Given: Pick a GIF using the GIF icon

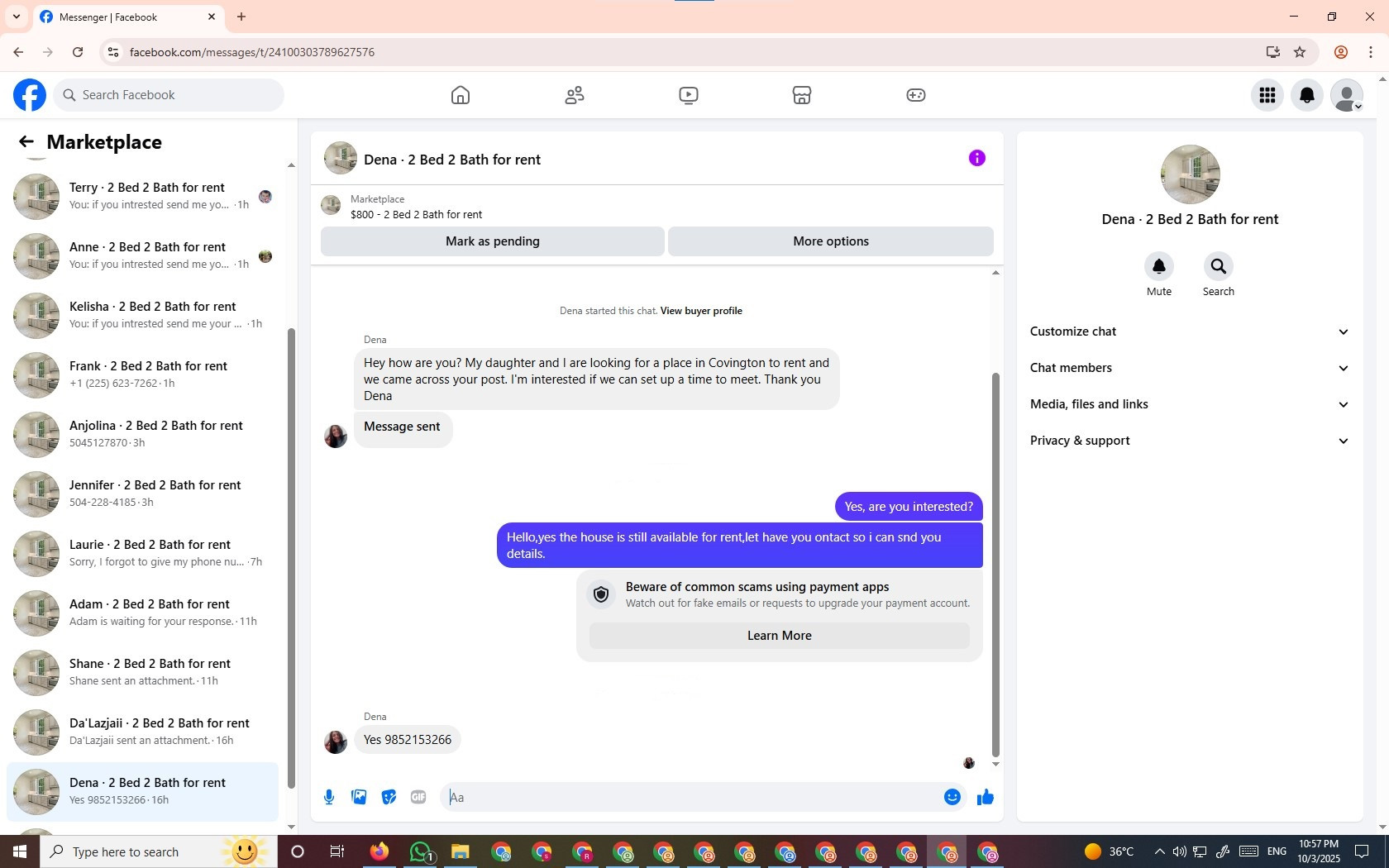Looking at the screenshot, I should tap(418, 797).
